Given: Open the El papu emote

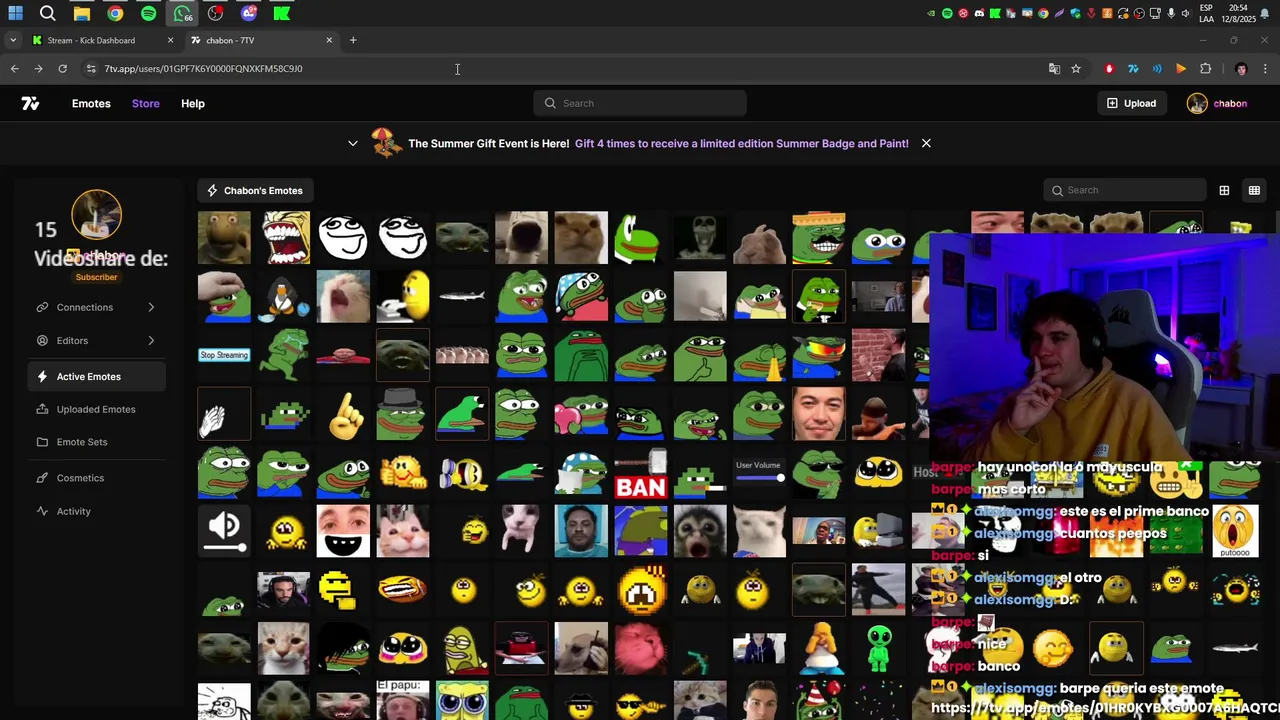Looking at the screenshot, I should point(403,700).
